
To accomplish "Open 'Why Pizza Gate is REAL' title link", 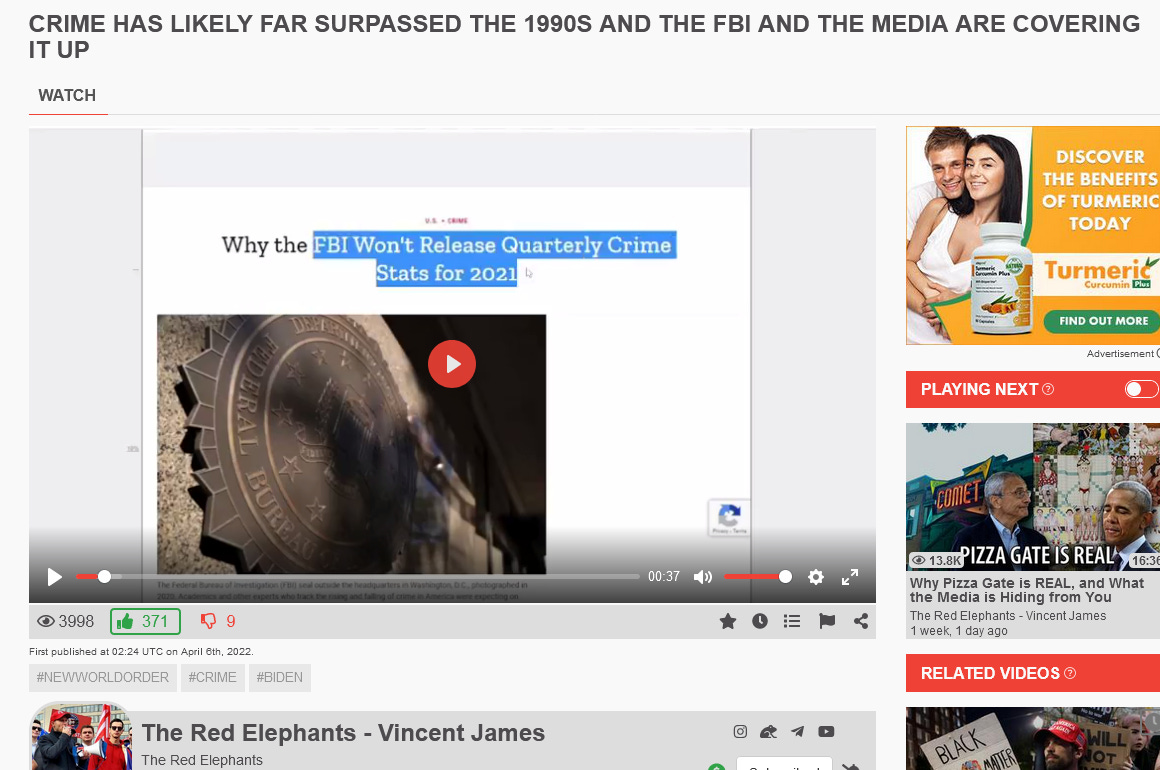I will (1027, 590).
